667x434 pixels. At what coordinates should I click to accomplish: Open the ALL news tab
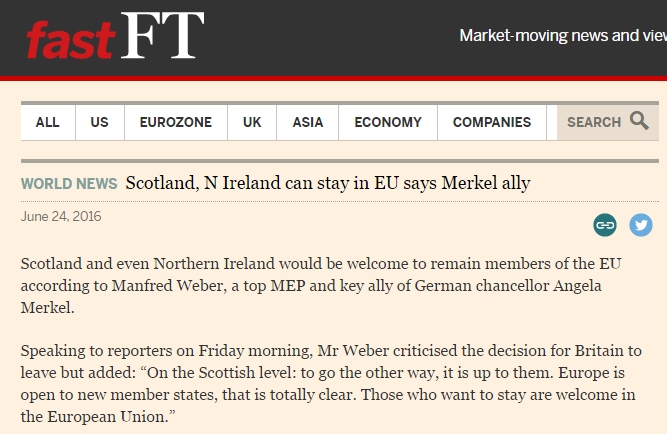point(48,123)
